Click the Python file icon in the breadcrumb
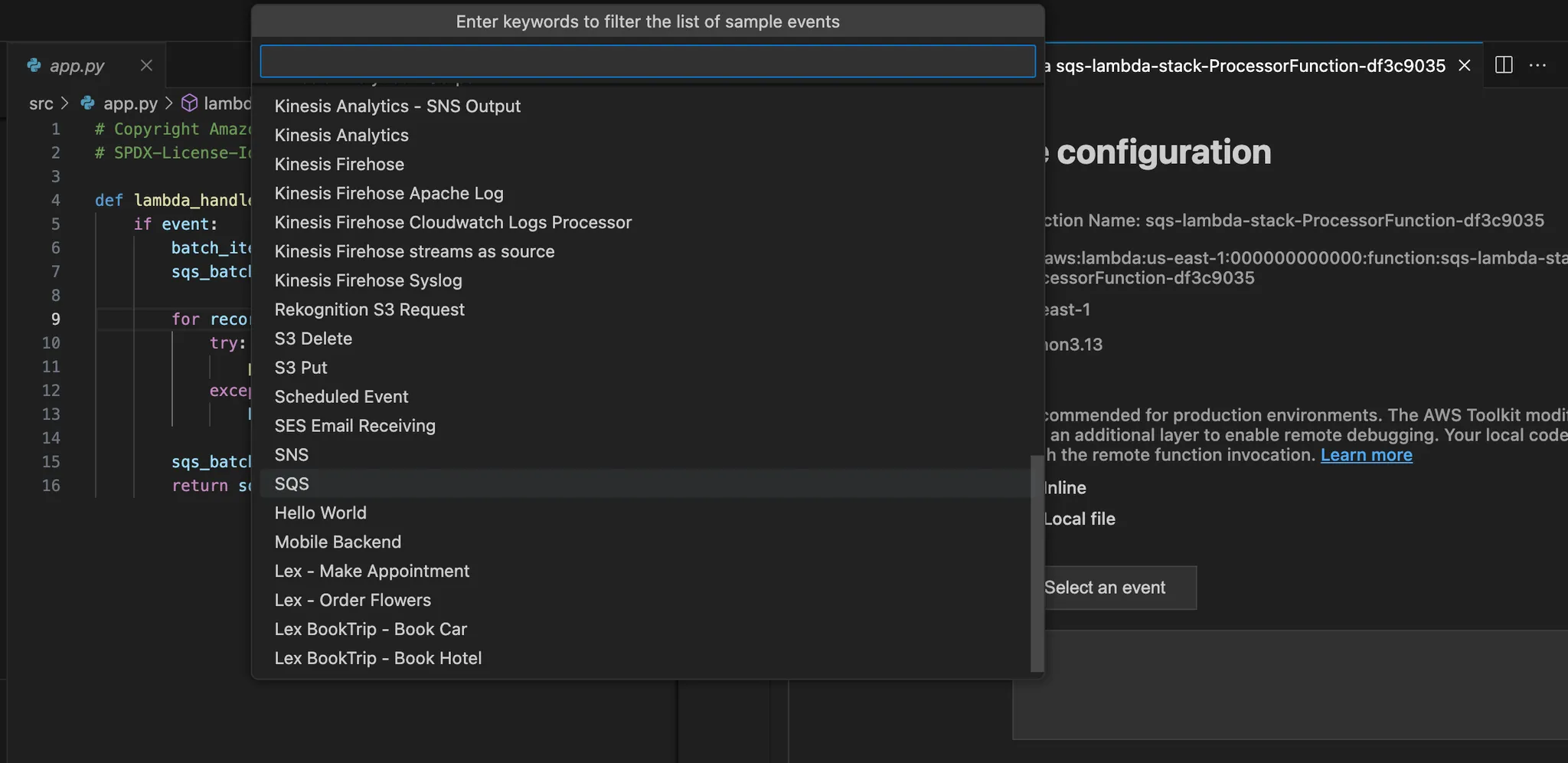Viewport: 1568px width, 763px height. 87,103
